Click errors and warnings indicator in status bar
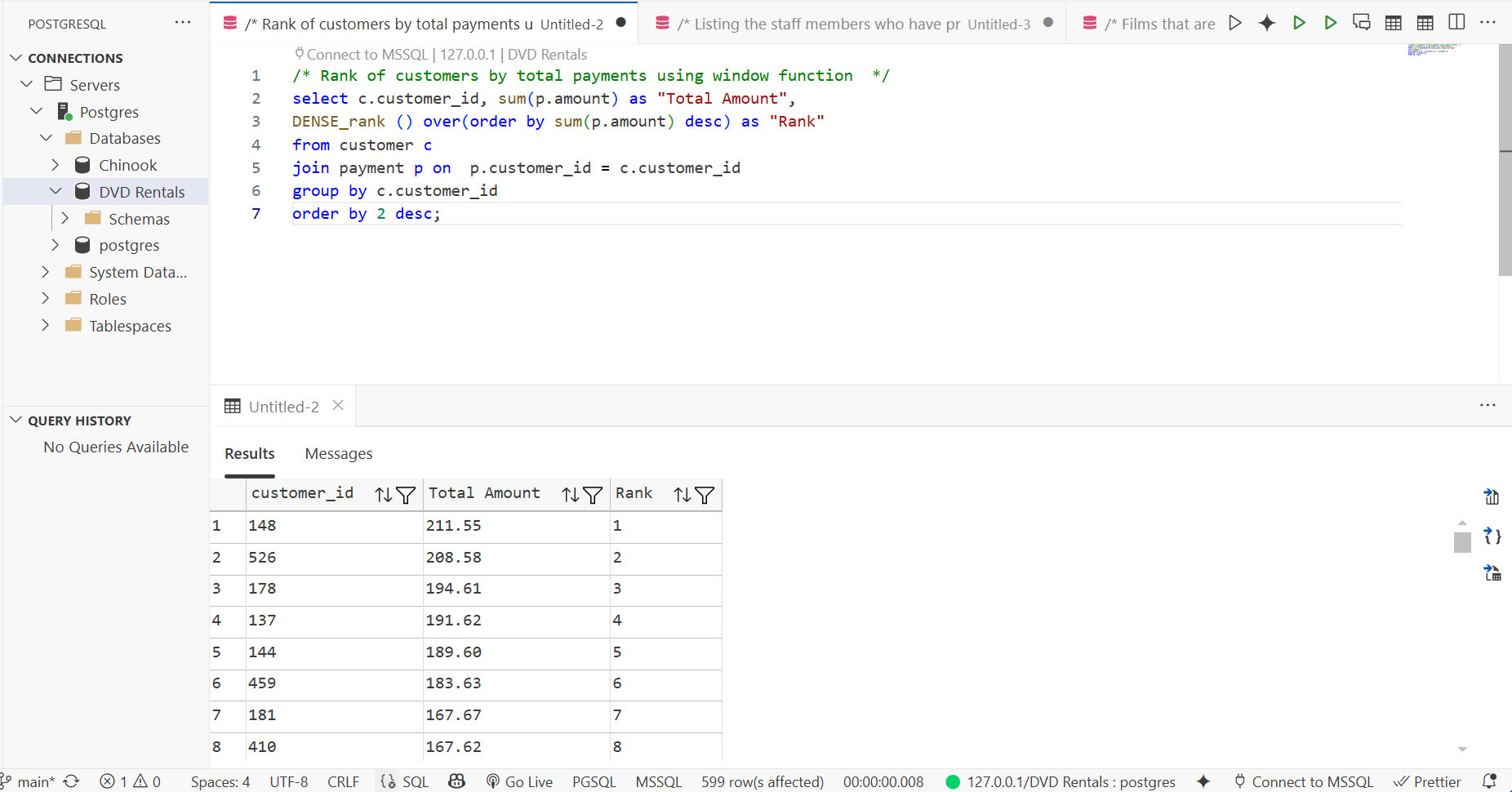 pos(131,781)
